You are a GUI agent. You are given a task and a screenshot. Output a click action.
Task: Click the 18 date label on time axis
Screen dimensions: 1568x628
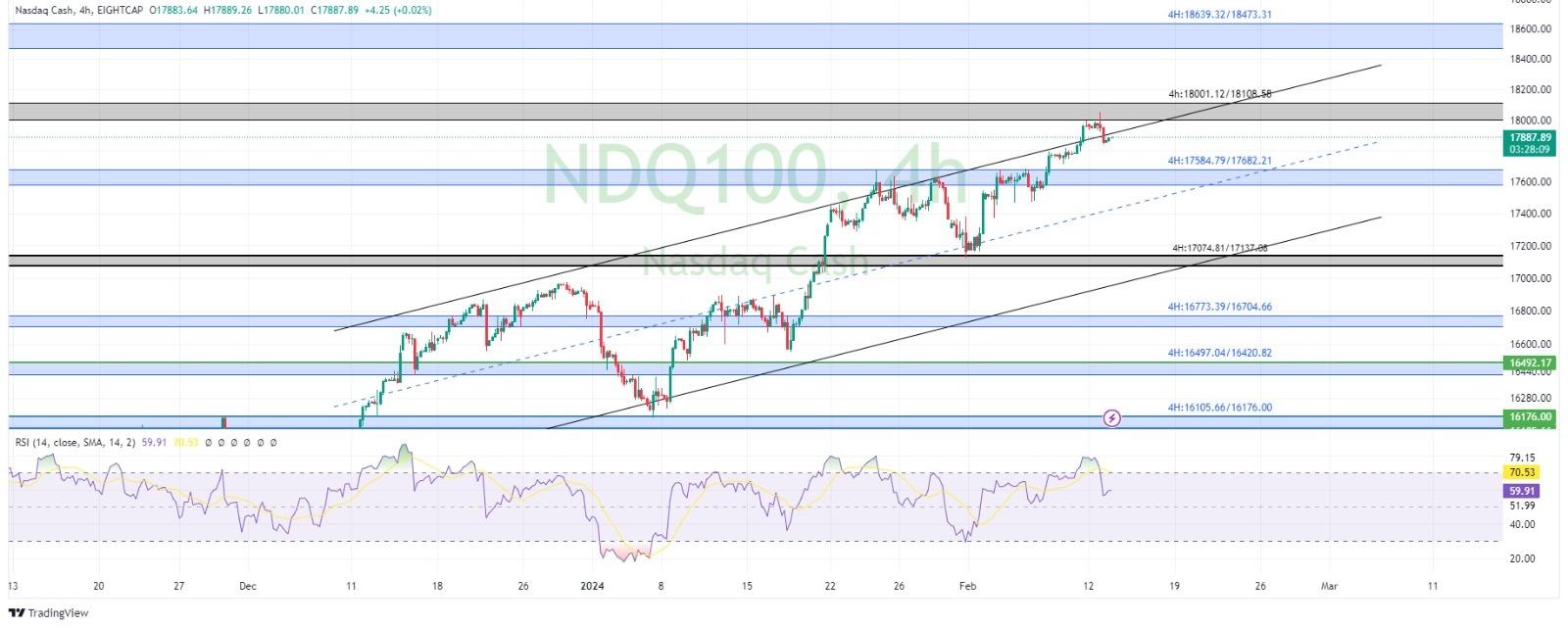[x=437, y=586]
